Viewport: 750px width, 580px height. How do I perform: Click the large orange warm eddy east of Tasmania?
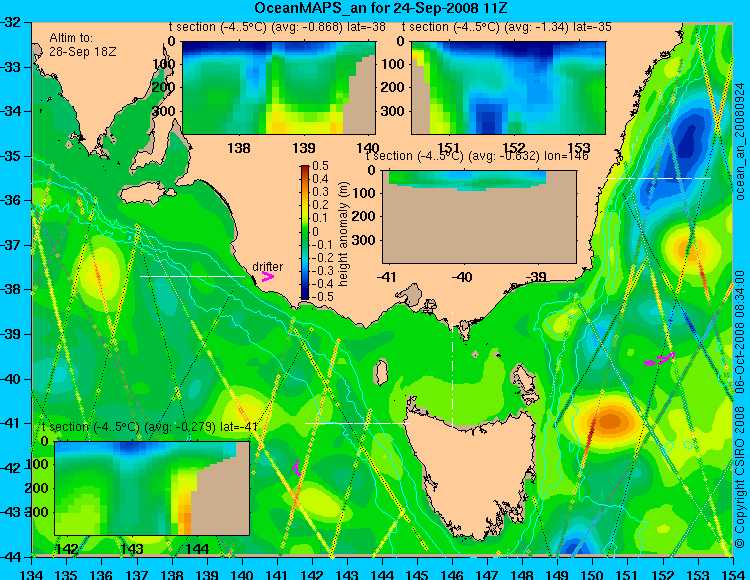tap(611, 421)
